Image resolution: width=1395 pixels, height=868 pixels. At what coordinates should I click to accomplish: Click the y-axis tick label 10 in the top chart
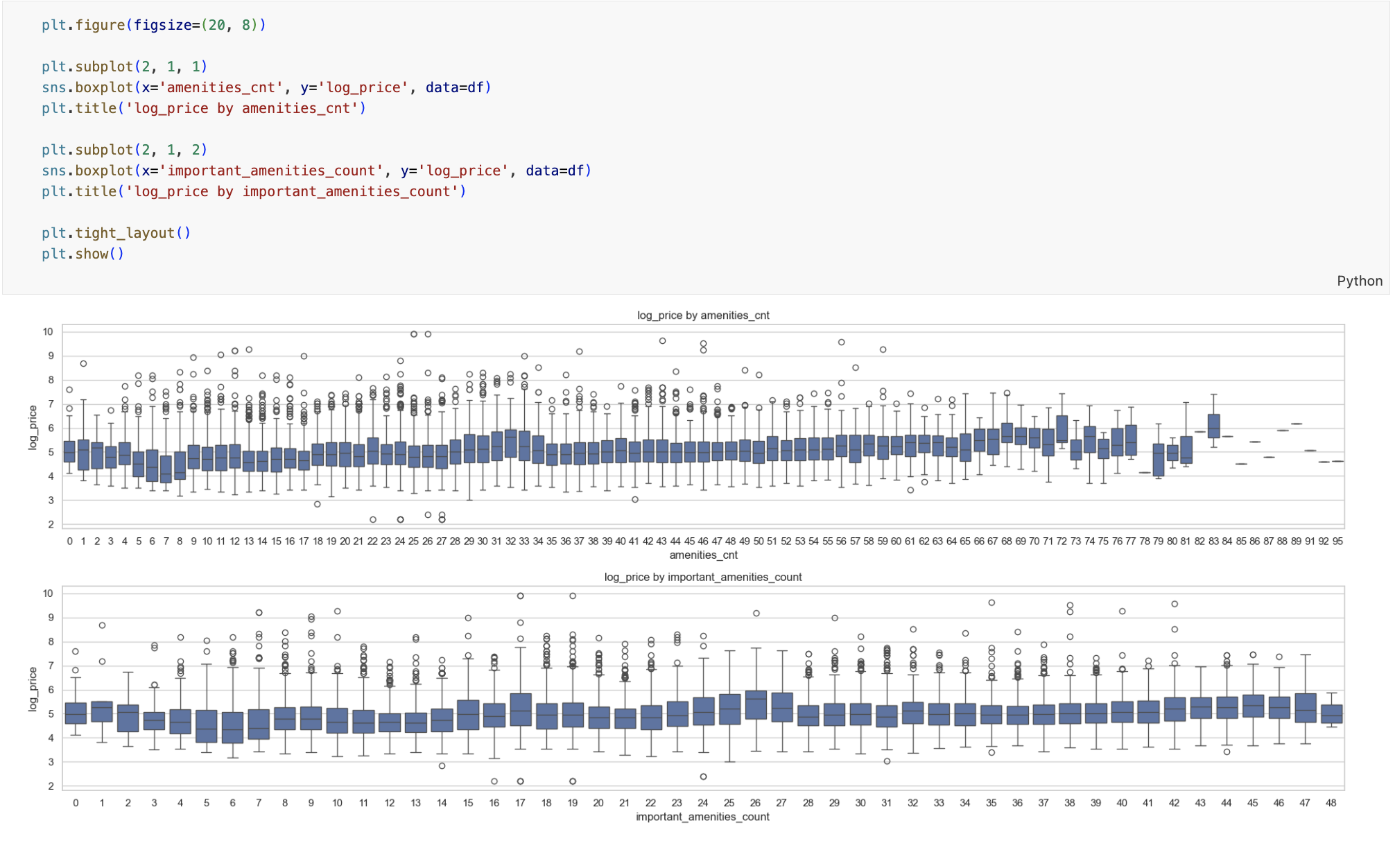(x=48, y=332)
